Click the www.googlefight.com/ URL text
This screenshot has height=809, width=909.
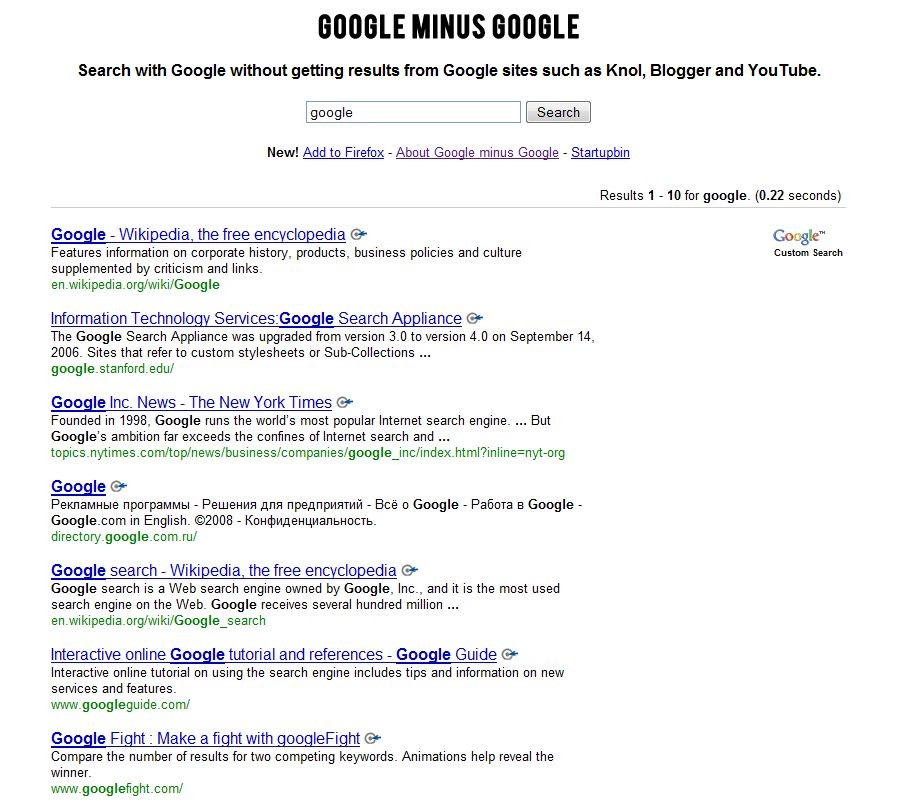pyautogui.click(x=117, y=789)
